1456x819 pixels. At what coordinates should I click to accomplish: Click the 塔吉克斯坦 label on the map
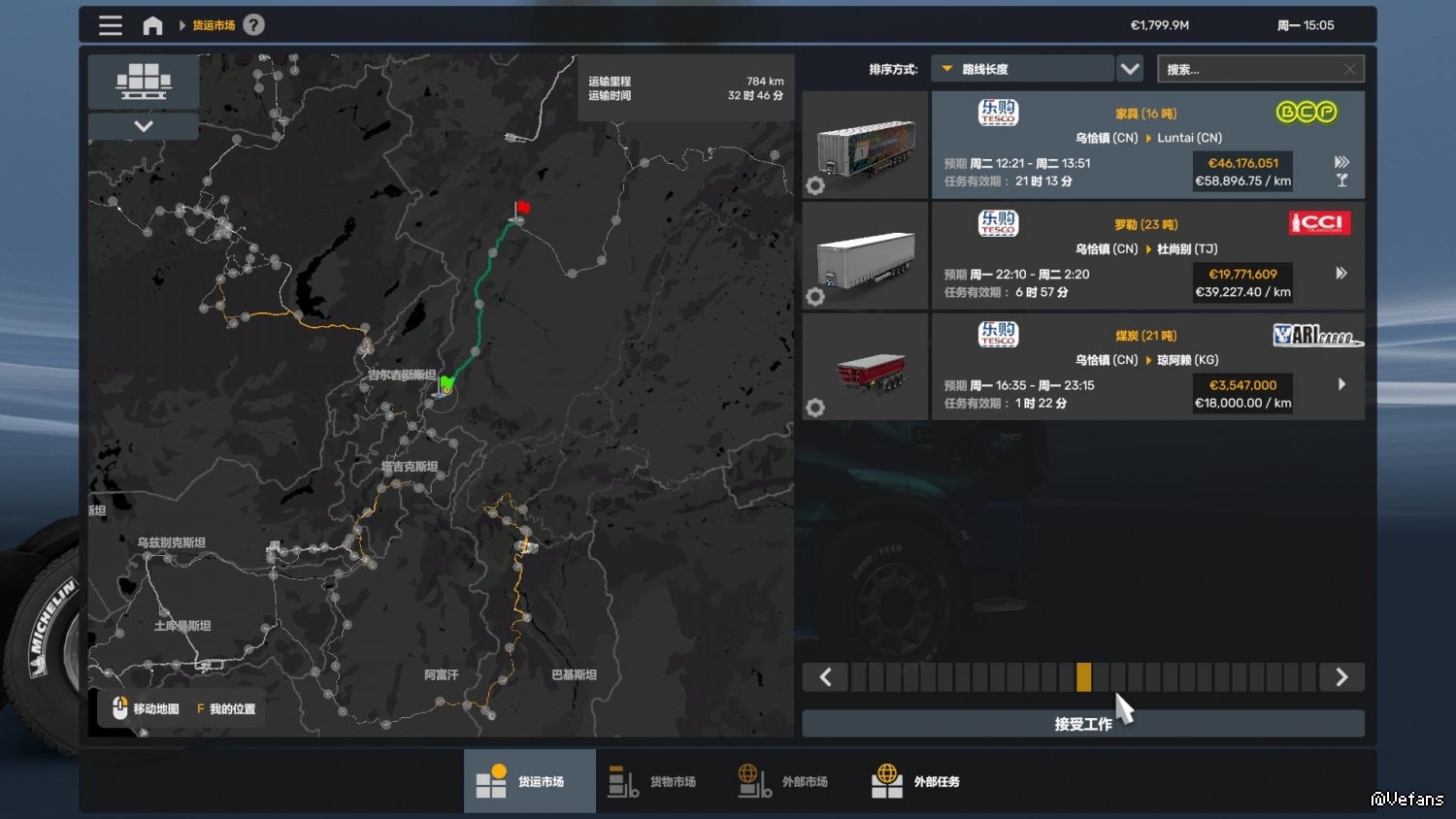click(410, 467)
